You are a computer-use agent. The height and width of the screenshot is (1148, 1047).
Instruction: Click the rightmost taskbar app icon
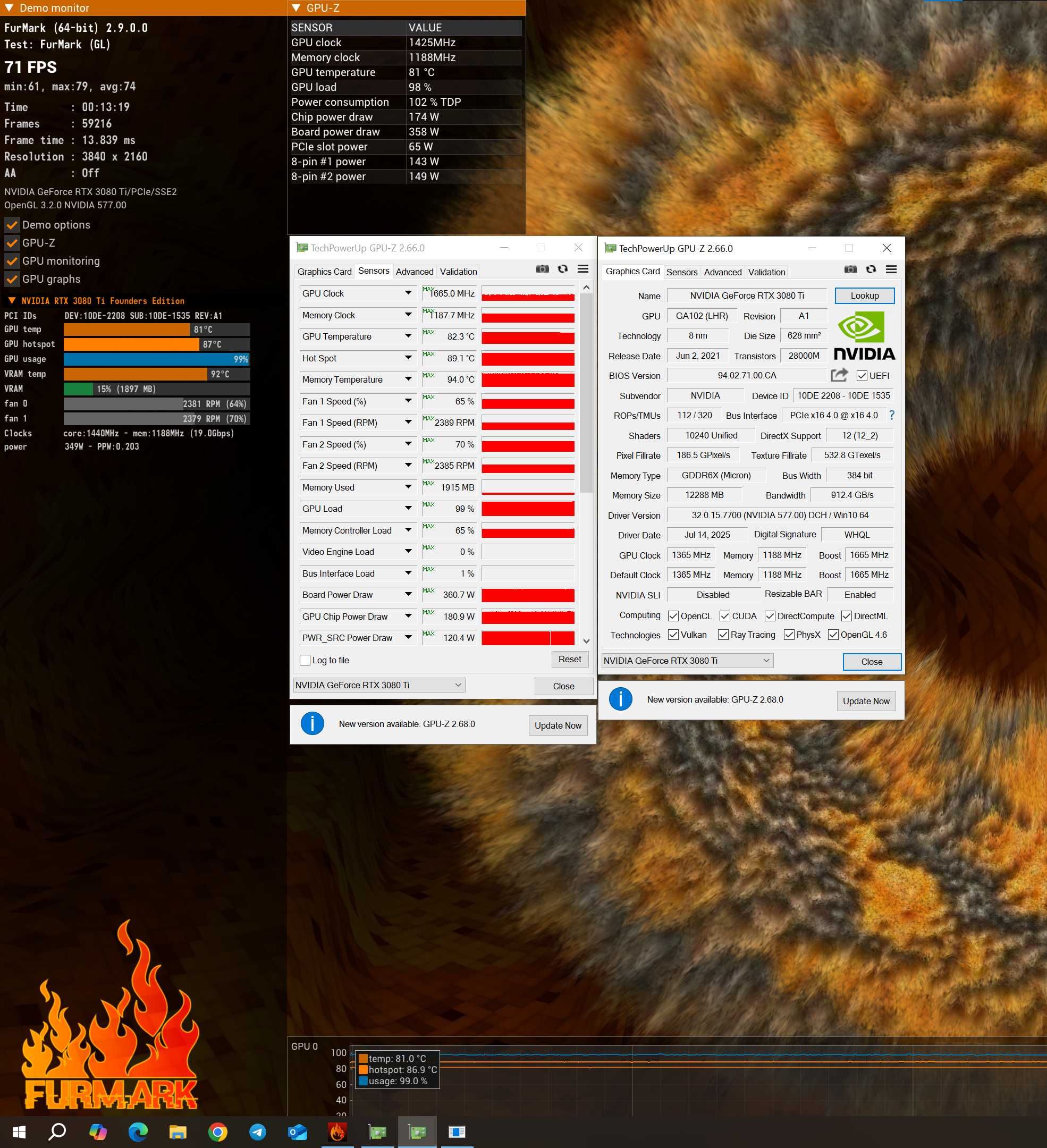pyautogui.click(x=457, y=1132)
